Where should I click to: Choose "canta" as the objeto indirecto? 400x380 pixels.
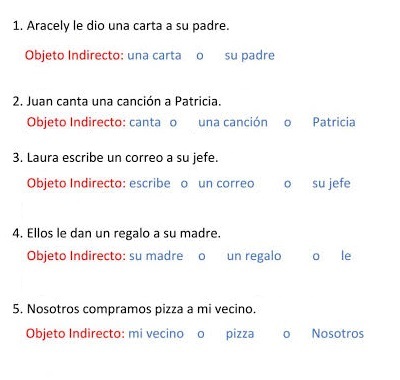[145, 122]
